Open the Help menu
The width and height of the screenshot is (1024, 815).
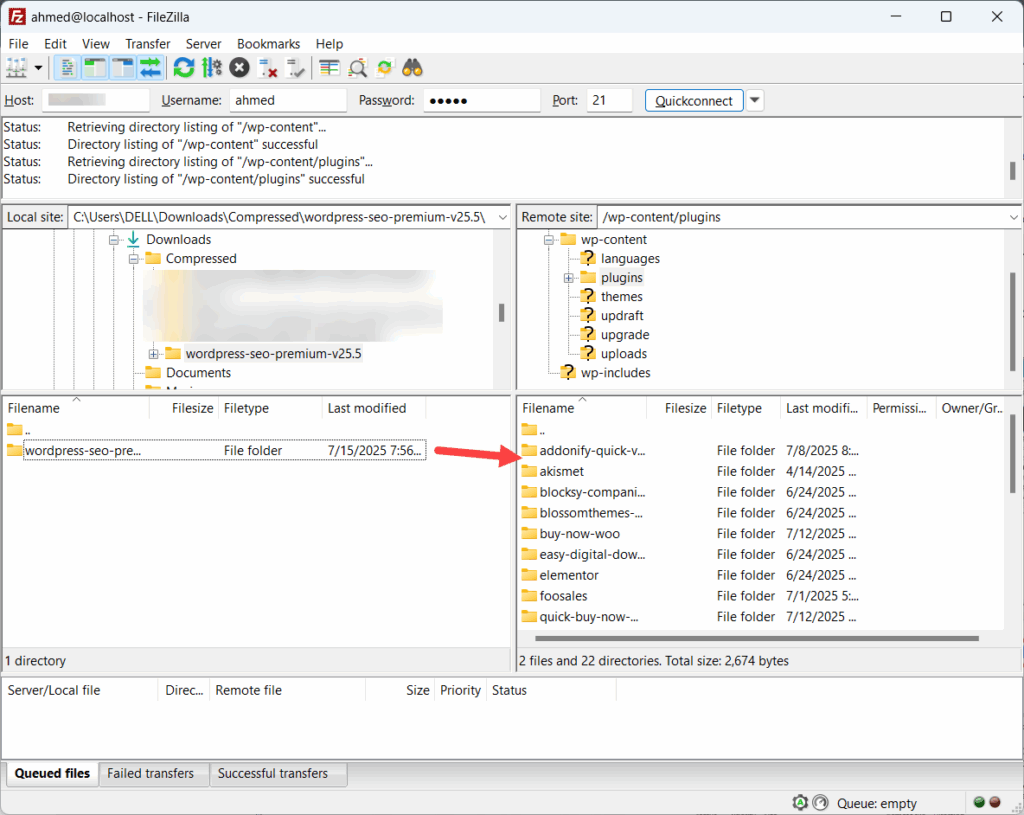[329, 44]
